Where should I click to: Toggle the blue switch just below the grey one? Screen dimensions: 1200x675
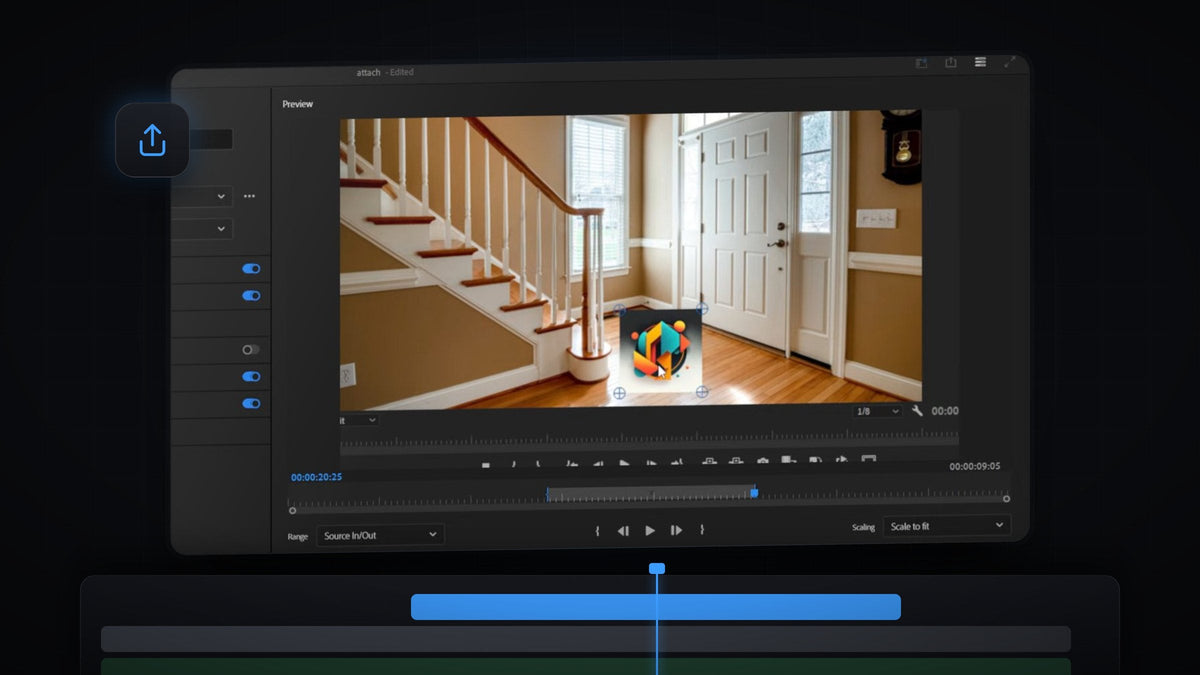(x=251, y=377)
